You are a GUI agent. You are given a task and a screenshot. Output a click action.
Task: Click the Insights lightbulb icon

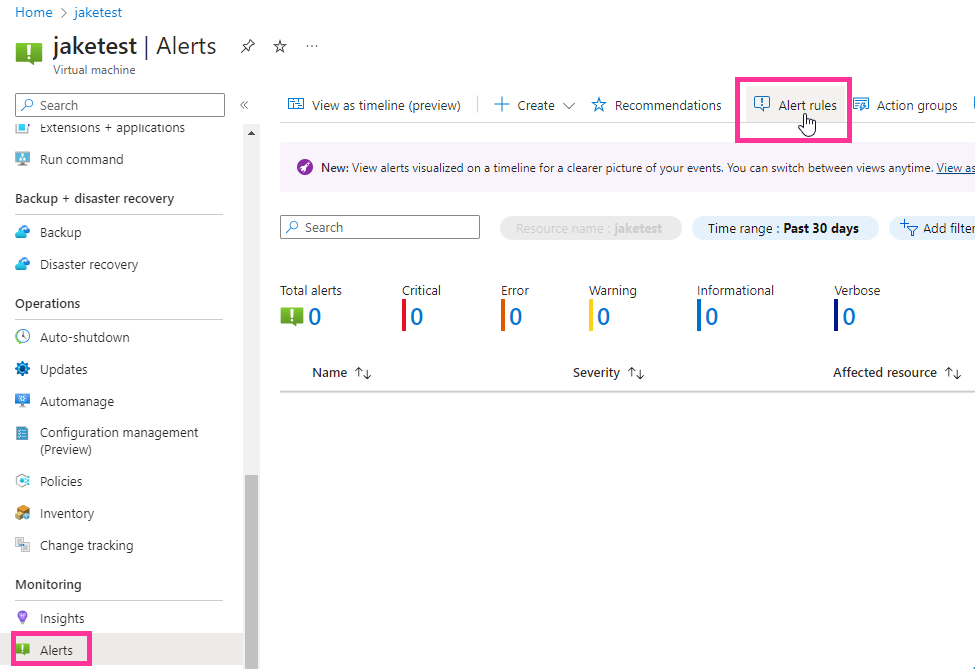click(x=22, y=617)
